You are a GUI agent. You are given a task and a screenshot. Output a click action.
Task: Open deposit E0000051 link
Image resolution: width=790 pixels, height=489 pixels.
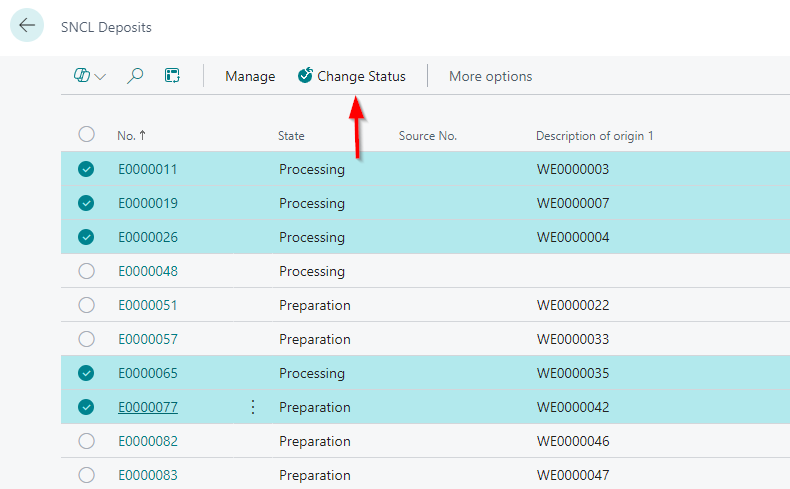pyautogui.click(x=148, y=305)
